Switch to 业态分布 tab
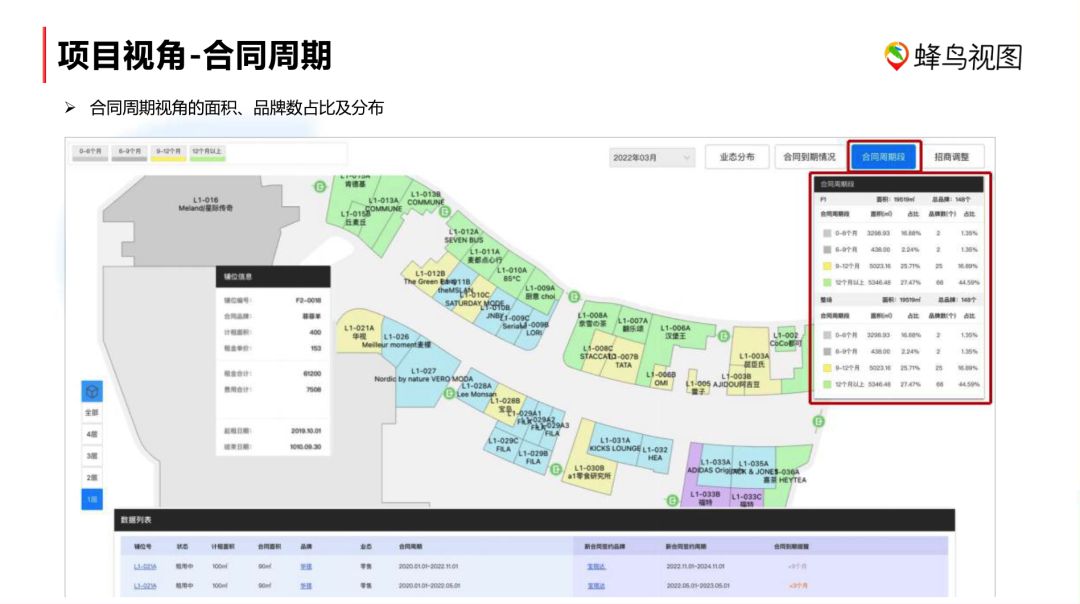The height and width of the screenshot is (604, 1080). tap(737, 157)
